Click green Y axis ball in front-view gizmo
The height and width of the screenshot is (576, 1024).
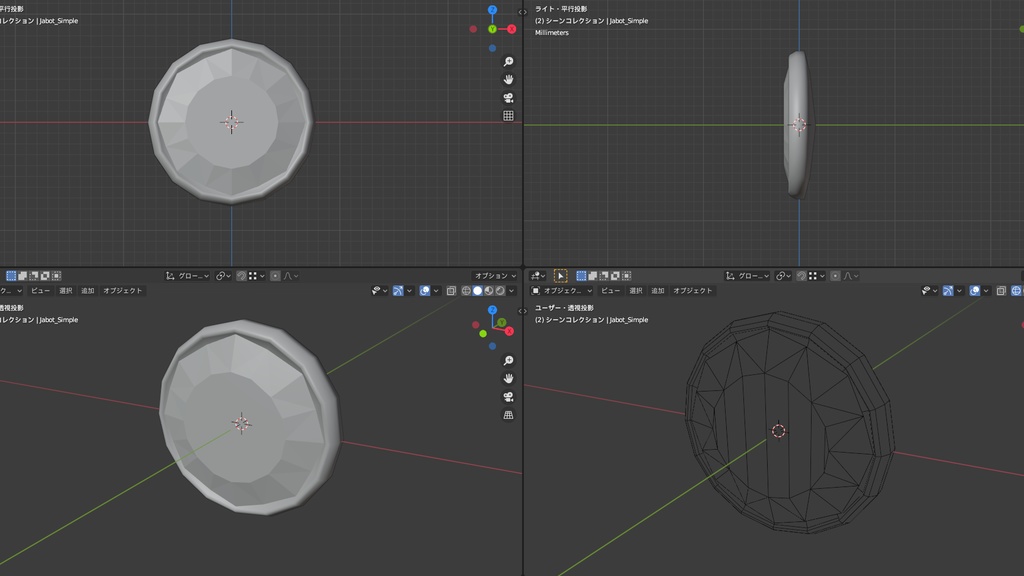tap(492, 29)
